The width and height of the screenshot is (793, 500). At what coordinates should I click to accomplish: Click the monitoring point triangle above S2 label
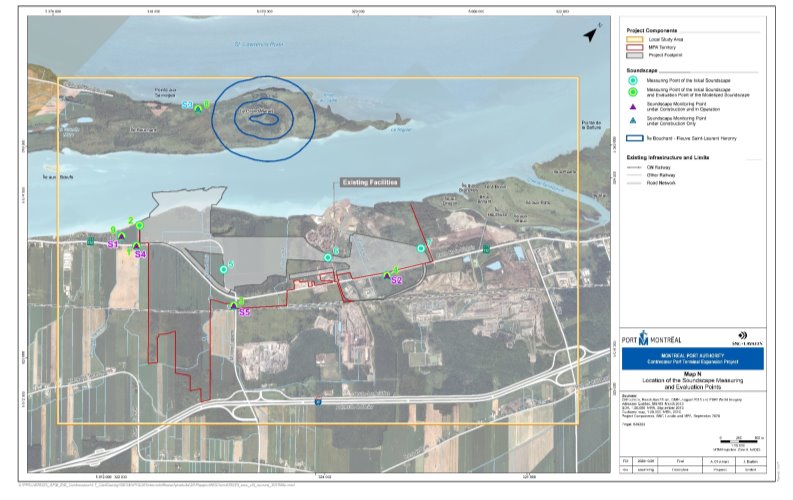[x=387, y=276]
